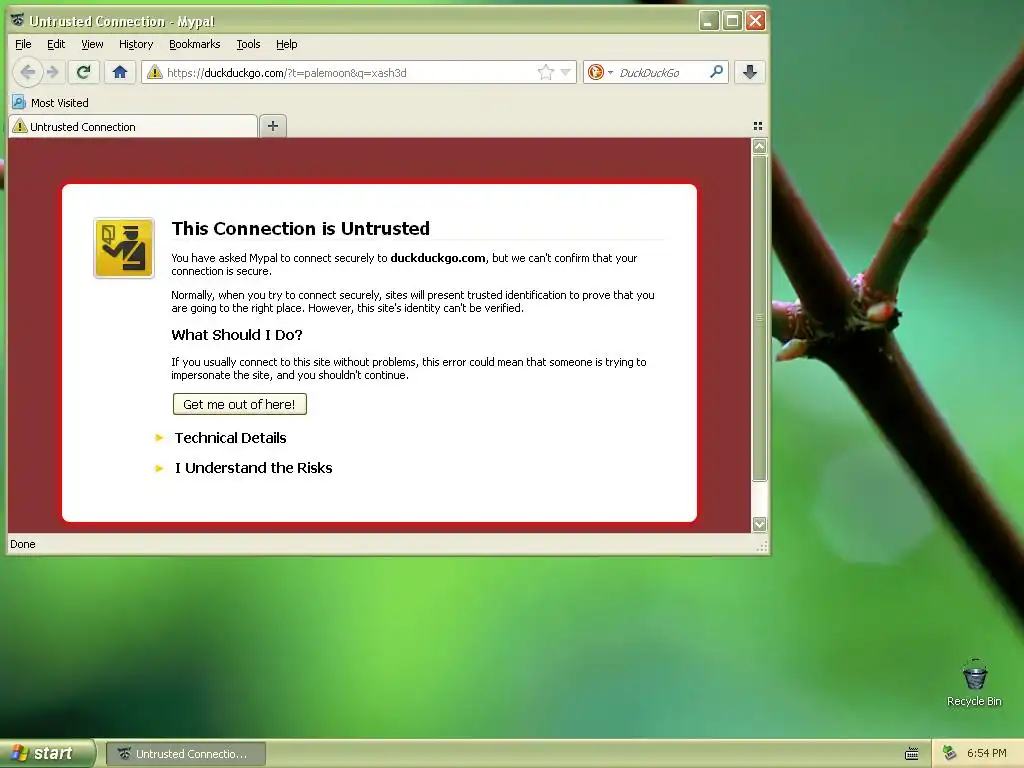Open the Edit menu
Viewport: 1024px width, 768px height.
point(56,44)
